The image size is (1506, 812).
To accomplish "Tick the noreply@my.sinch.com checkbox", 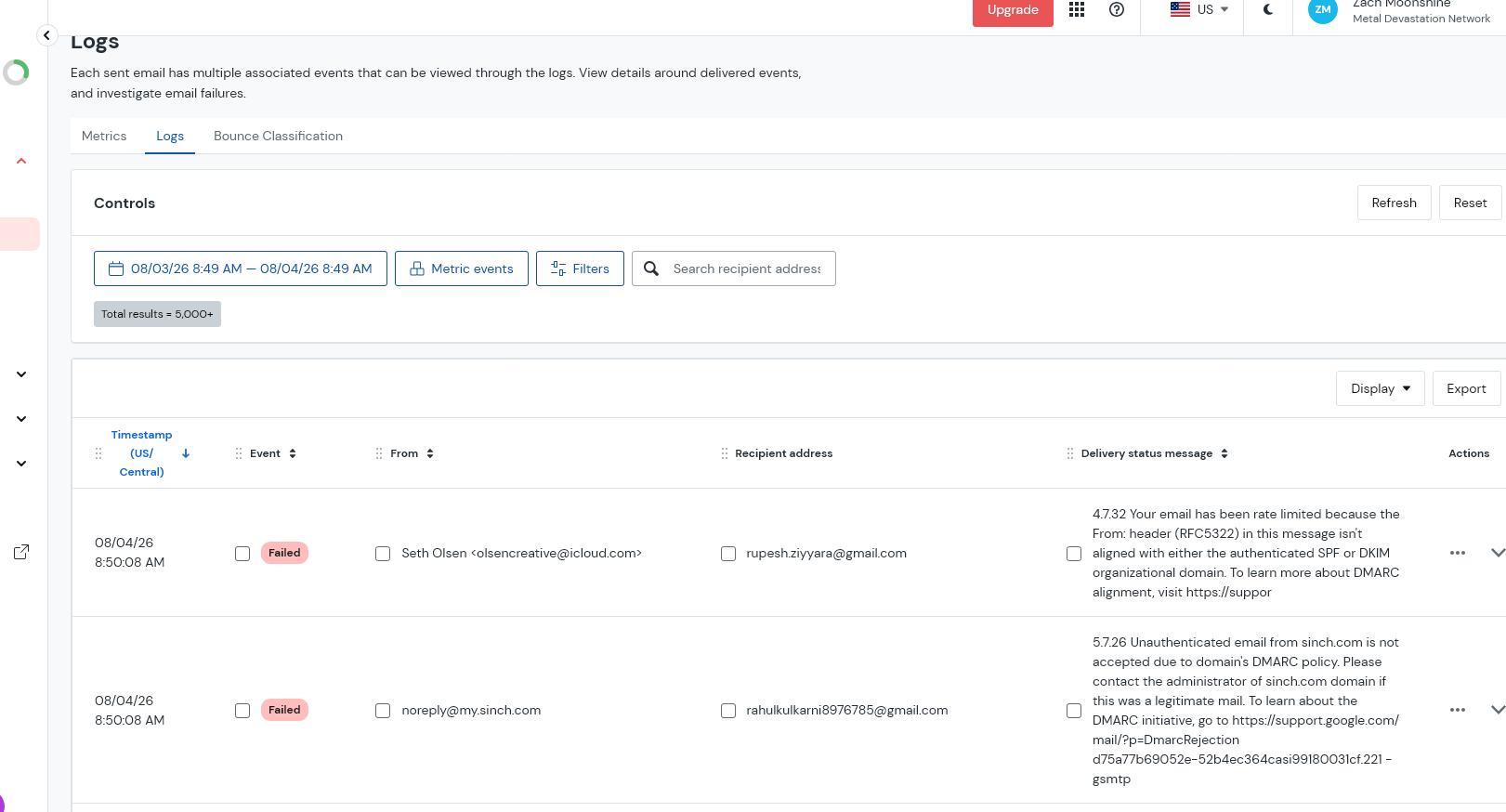I will pos(383,711).
